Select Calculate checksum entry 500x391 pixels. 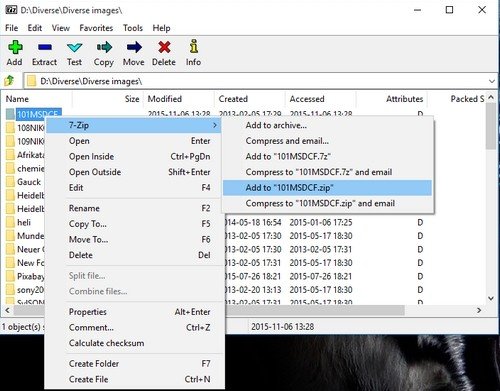(133, 343)
